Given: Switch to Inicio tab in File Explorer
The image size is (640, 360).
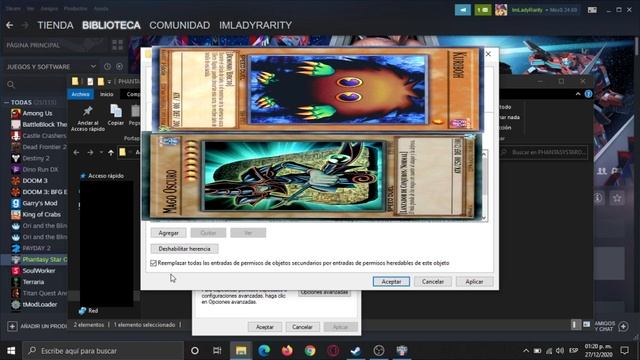Looking at the screenshot, I should [x=107, y=94].
